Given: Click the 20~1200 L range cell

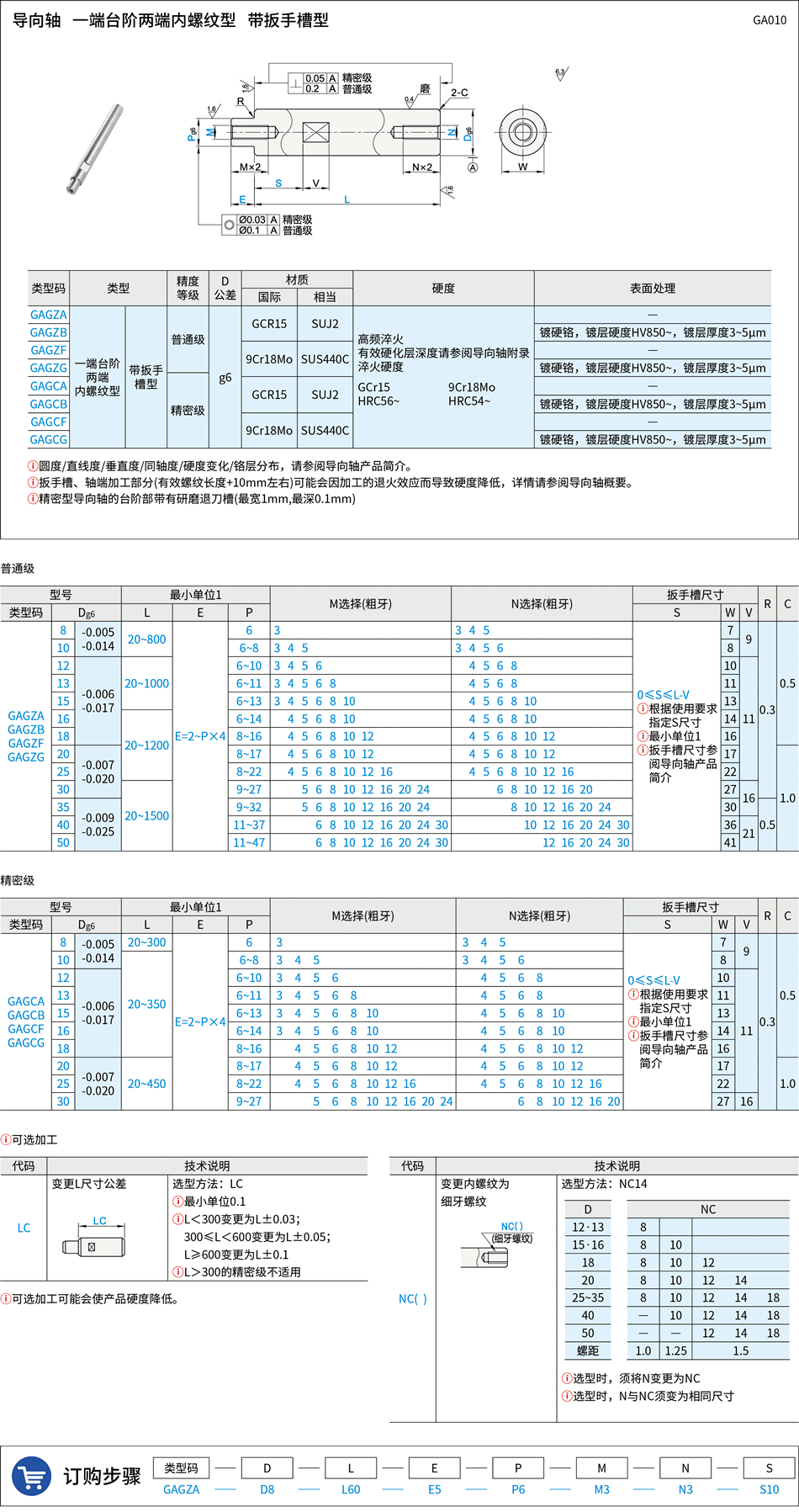Looking at the screenshot, I should coord(146,745).
